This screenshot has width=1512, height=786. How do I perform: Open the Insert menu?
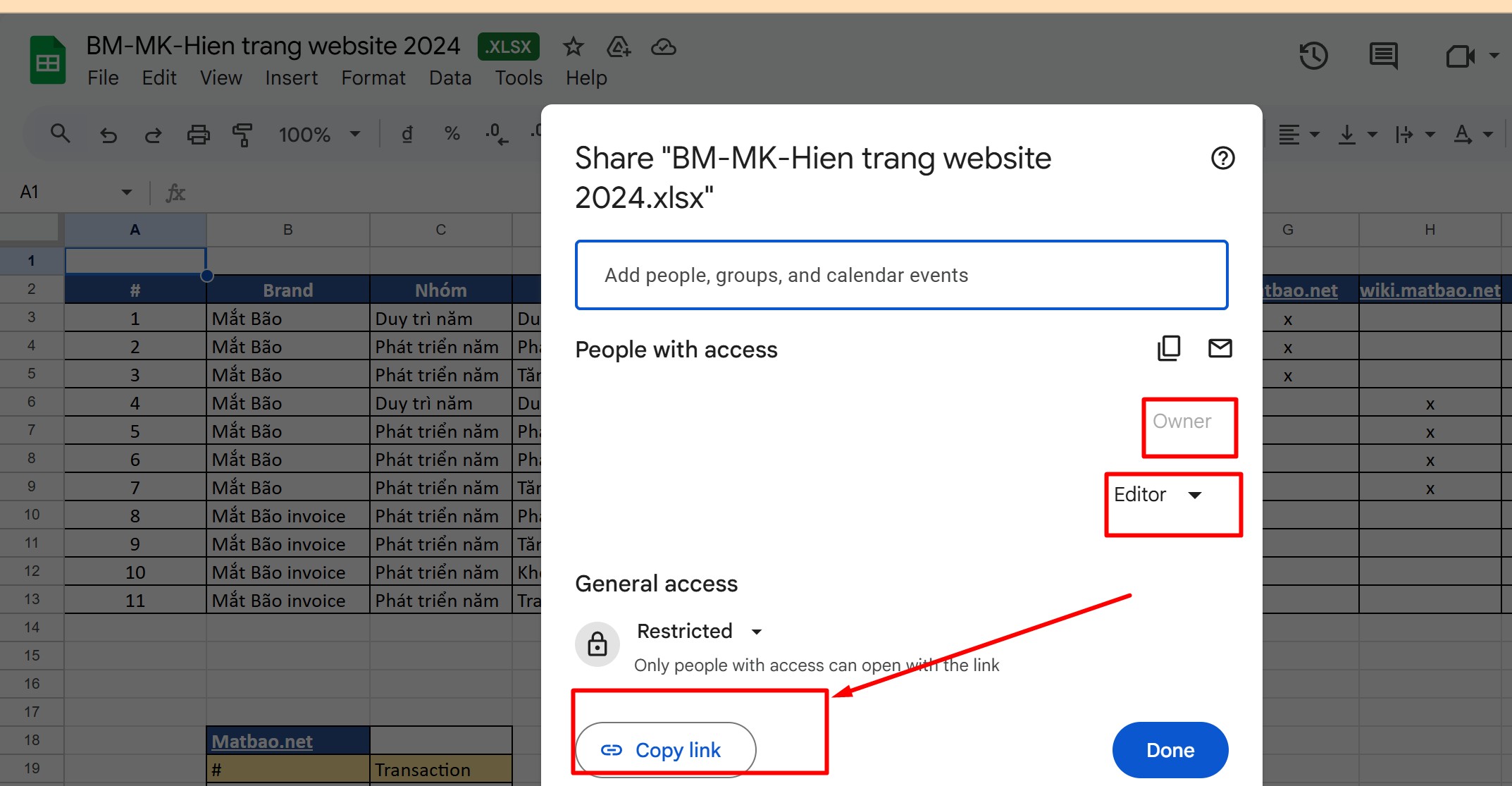(292, 78)
